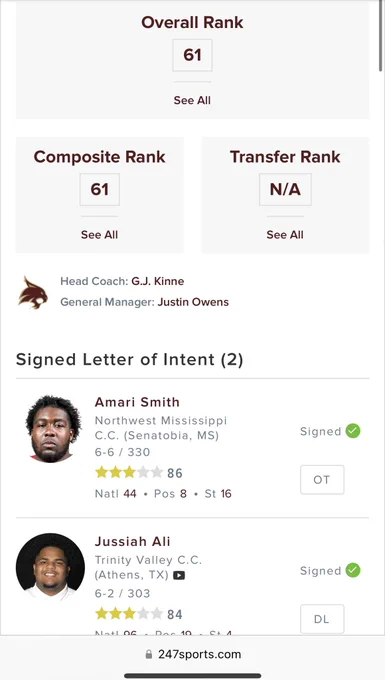Image resolution: width=385 pixels, height=680 pixels.
Task: Select the DL position button
Action: (x=322, y=619)
